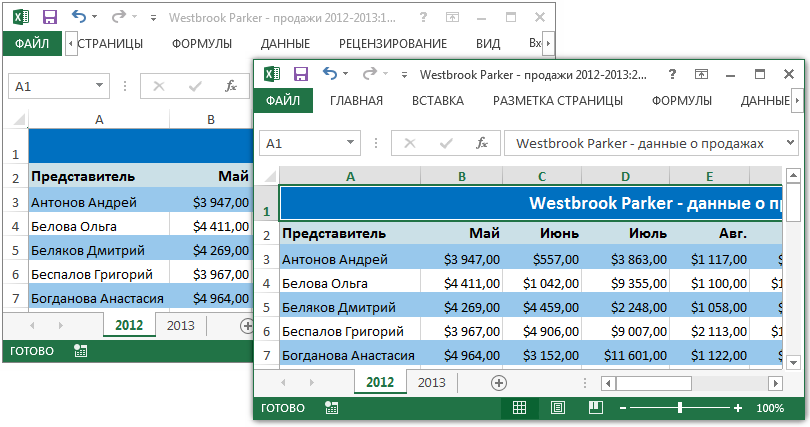Click Insert Function fx in front window
The image size is (810, 427).
click(481, 143)
